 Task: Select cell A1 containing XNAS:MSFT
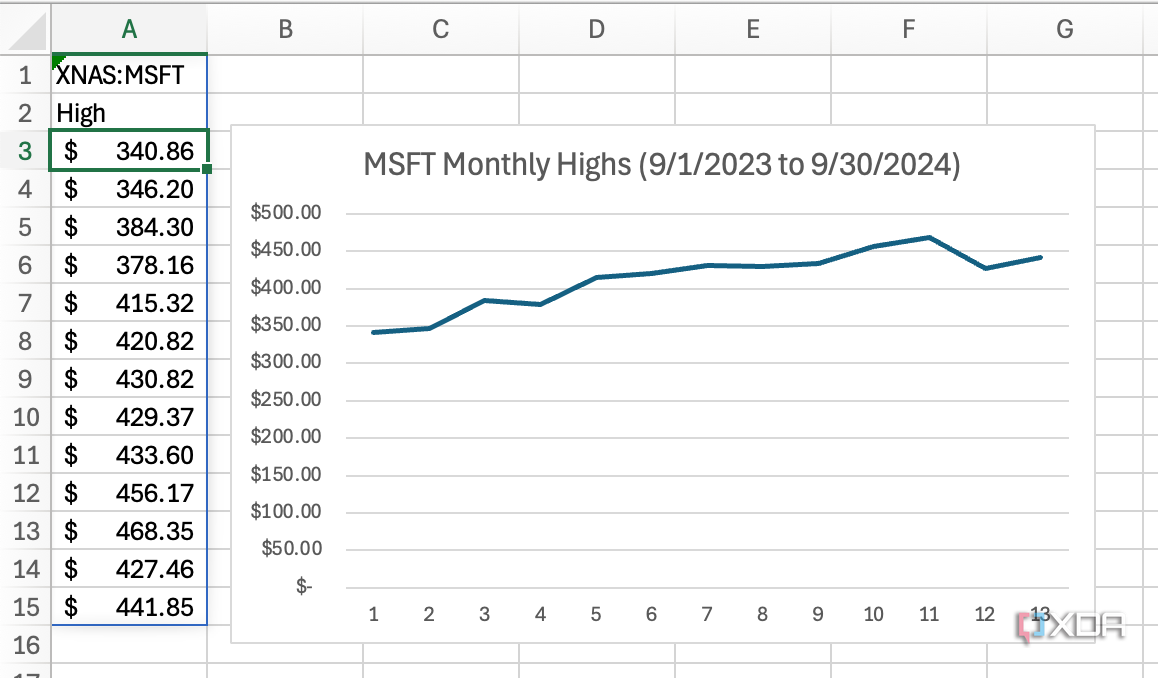click(x=129, y=74)
